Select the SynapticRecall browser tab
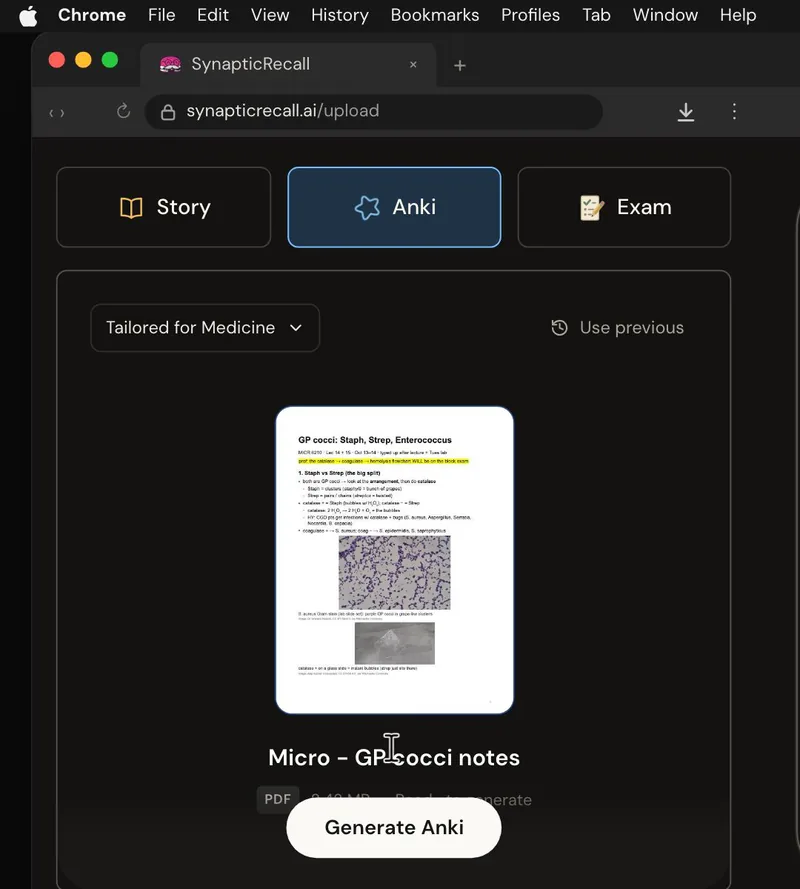The width and height of the screenshot is (800, 889). tap(288, 64)
